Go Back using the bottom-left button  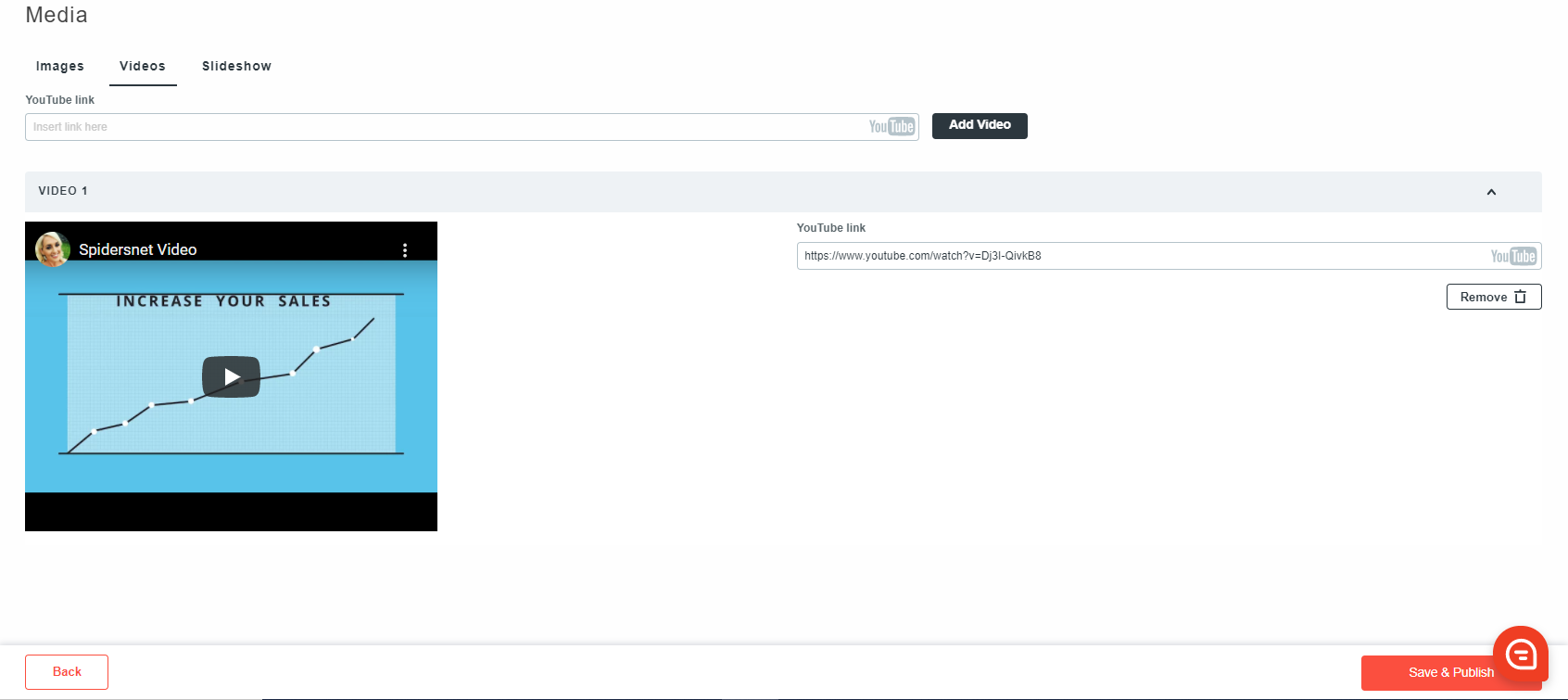pyautogui.click(x=67, y=672)
